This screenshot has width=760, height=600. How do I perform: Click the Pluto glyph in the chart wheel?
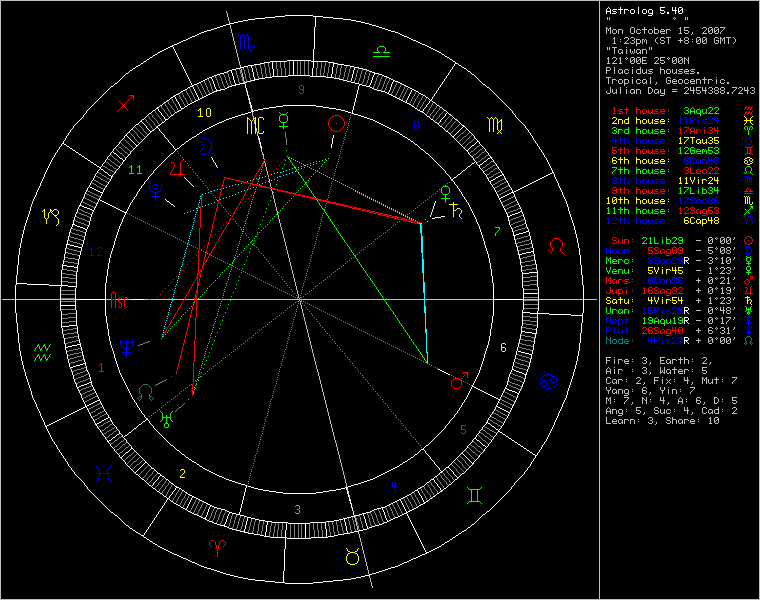[156, 190]
